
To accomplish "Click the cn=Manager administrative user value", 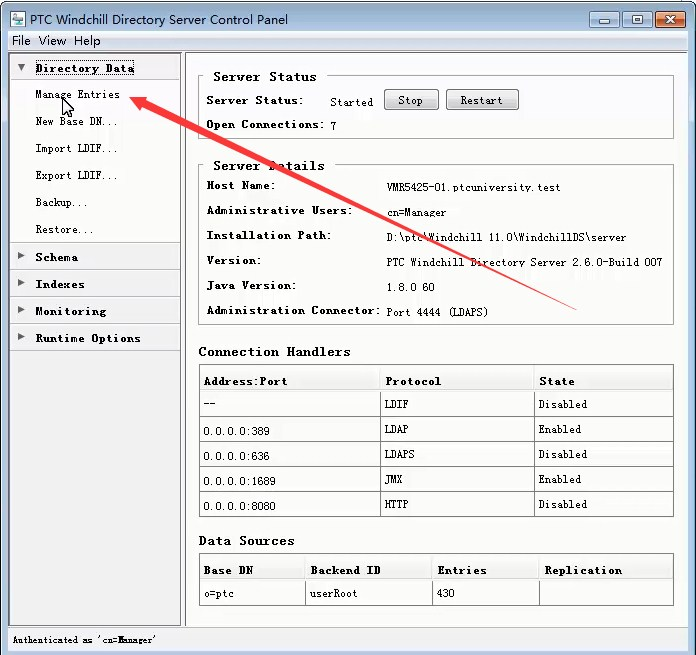I will [x=416, y=213].
